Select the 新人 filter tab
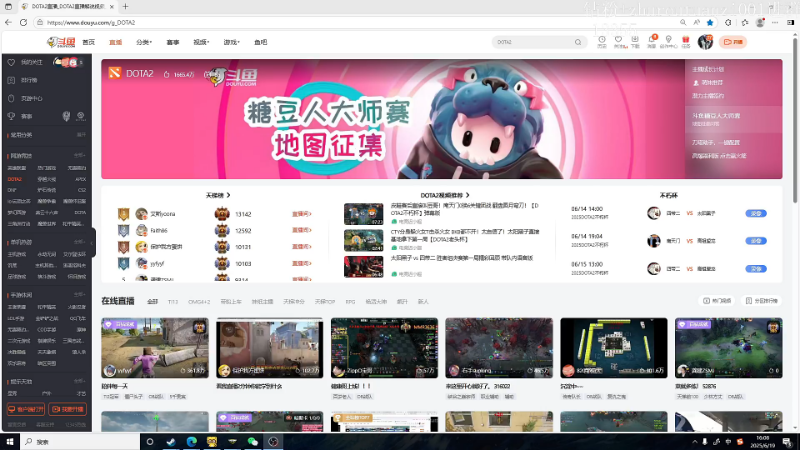The width and height of the screenshot is (800, 450). [423, 302]
